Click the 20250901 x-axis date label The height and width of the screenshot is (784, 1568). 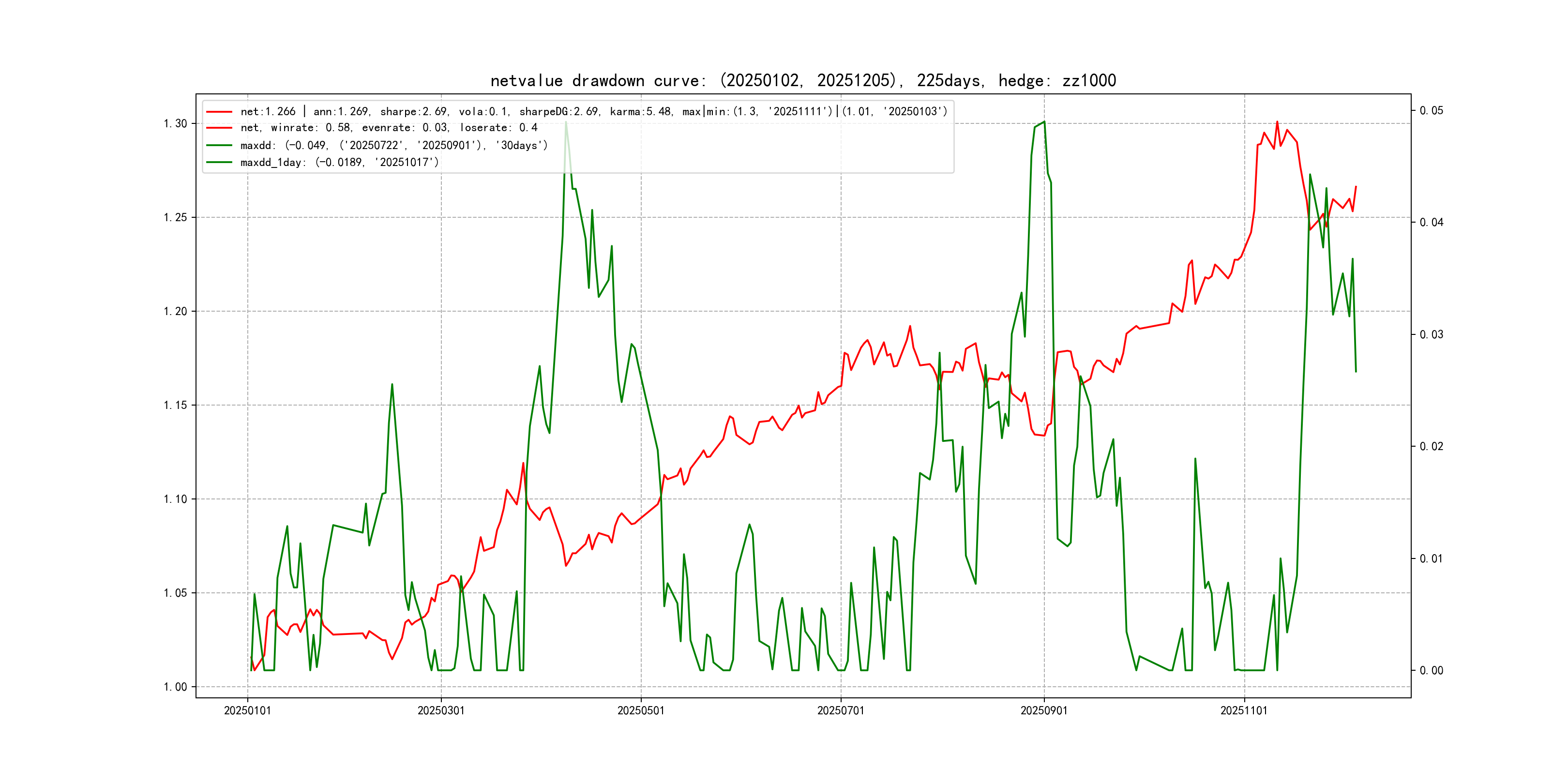pyautogui.click(x=1043, y=710)
